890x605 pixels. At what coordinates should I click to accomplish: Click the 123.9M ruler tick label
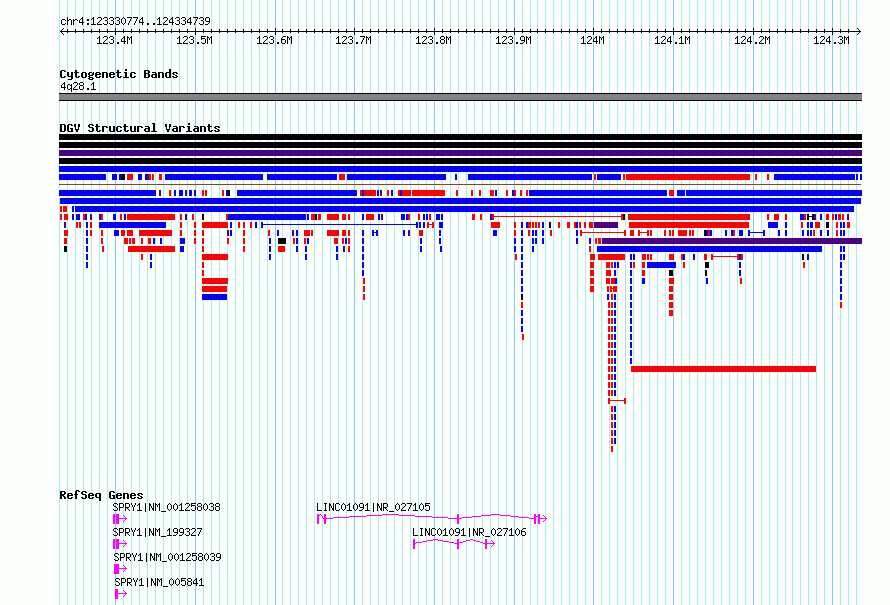click(x=513, y=40)
